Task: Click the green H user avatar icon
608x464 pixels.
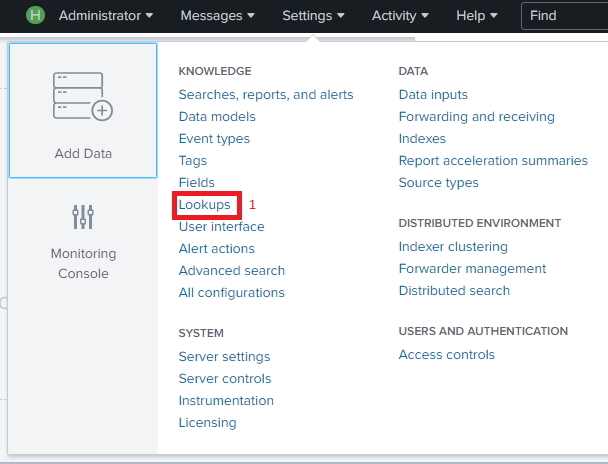Action: coord(36,16)
